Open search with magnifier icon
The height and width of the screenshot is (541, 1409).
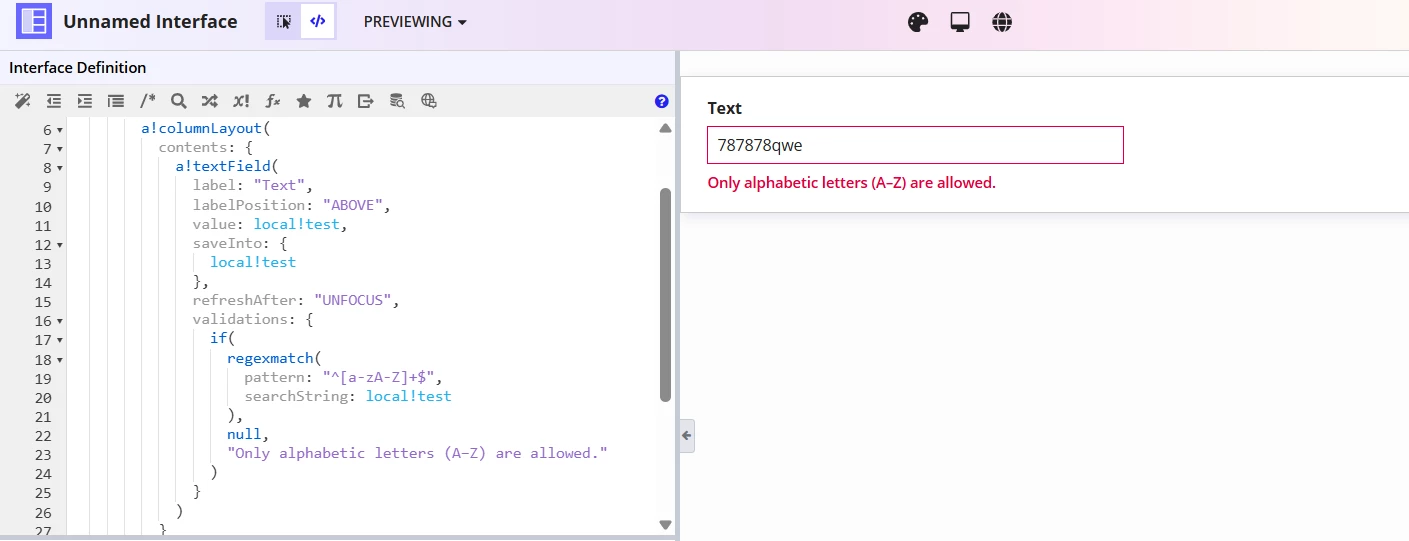[179, 101]
